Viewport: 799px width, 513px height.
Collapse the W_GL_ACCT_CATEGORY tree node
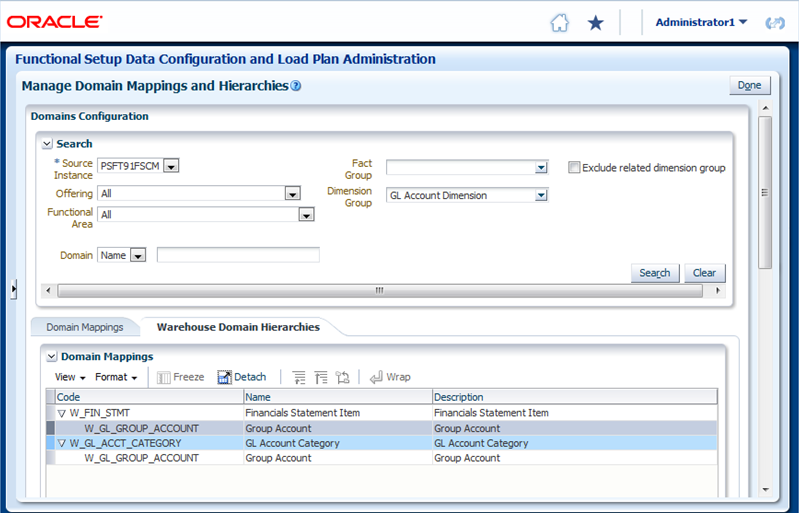pyautogui.click(x=62, y=444)
